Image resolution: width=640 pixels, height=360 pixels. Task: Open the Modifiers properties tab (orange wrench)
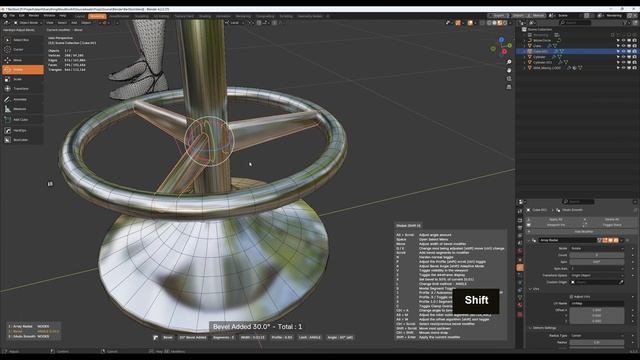(520, 268)
